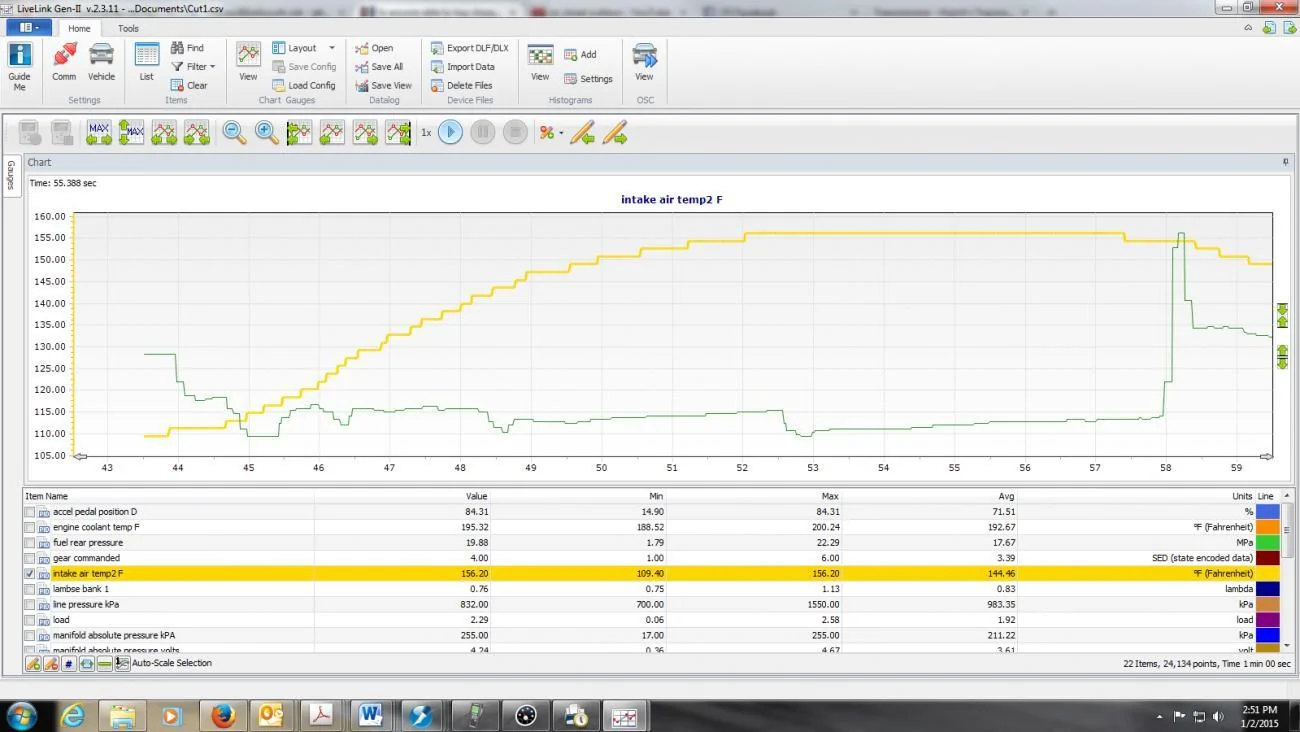Uncheck the intake air temp2 F box

[30, 574]
